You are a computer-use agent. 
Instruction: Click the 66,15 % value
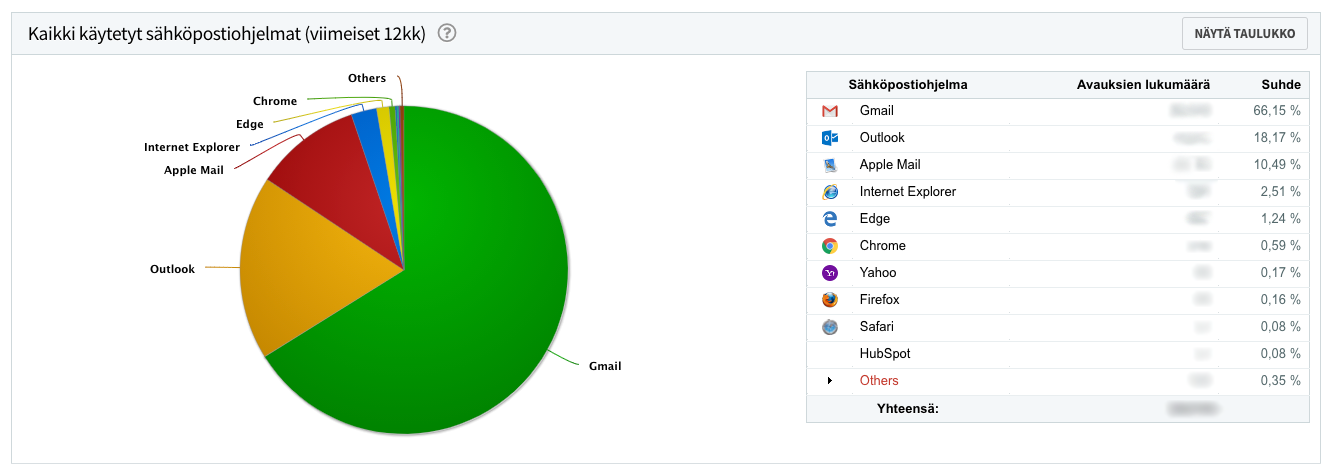pos(1277,111)
